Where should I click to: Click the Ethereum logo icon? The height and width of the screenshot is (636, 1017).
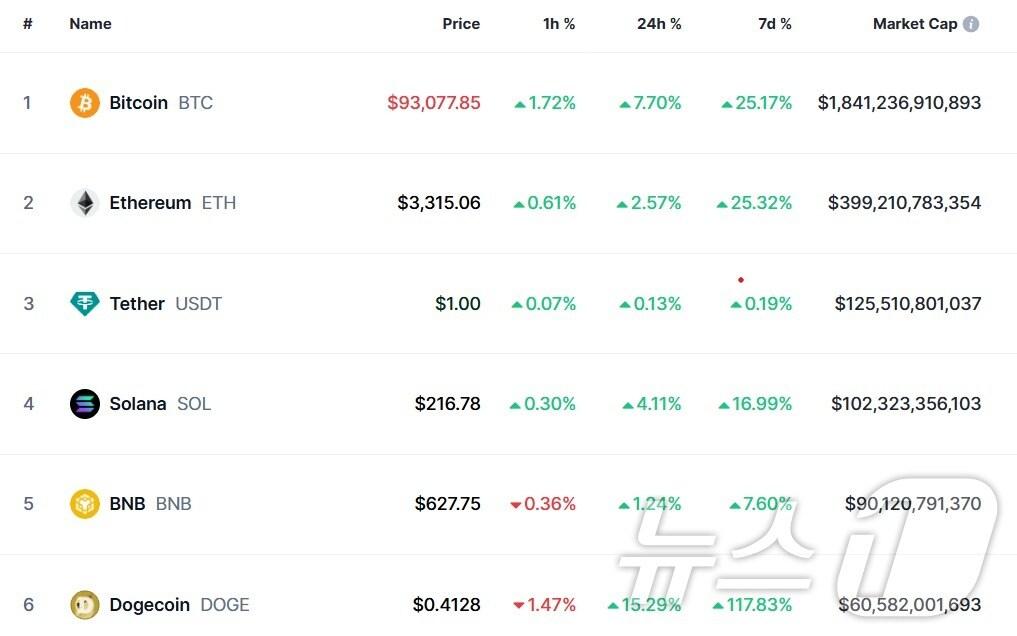(x=85, y=203)
